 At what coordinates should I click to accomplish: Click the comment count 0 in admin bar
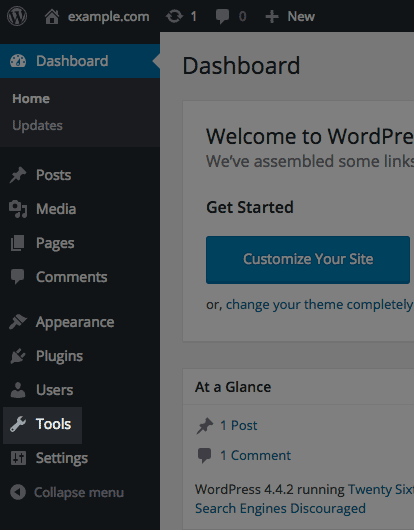[x=242, y=17]
